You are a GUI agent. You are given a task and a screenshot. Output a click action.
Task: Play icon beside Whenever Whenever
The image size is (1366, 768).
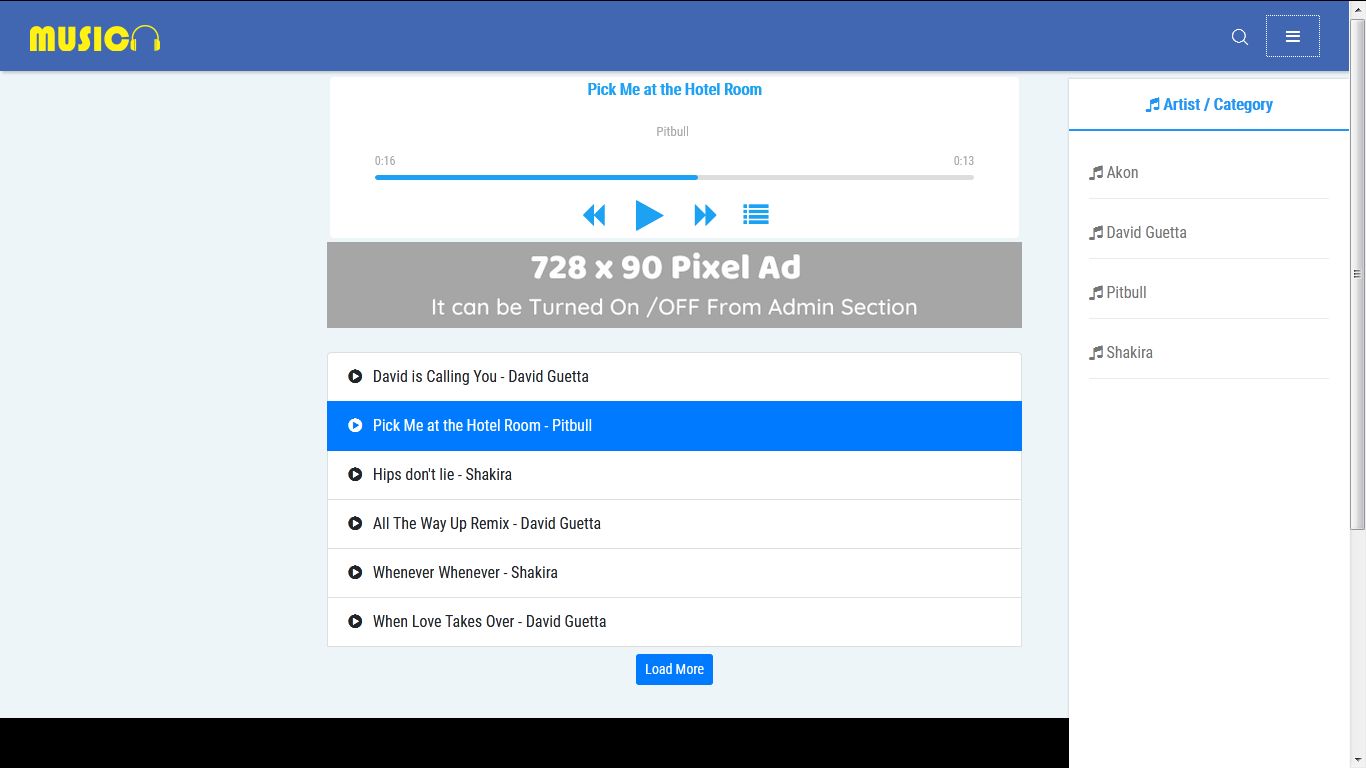pos(355,572)
